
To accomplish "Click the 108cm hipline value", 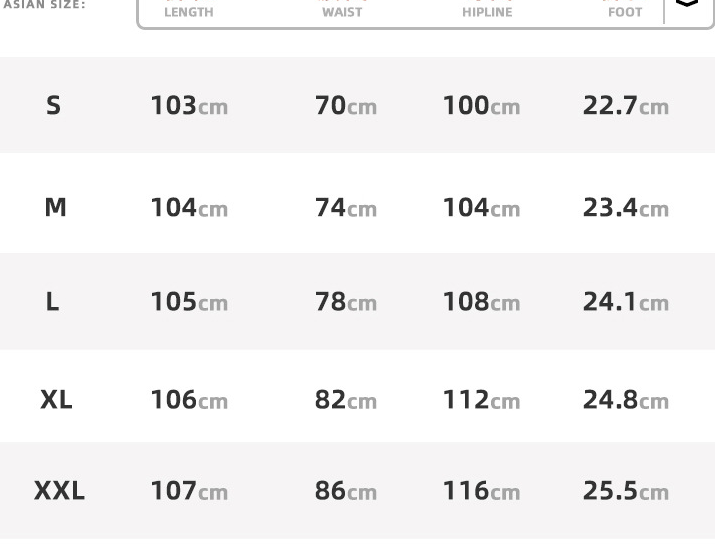I will 481,301.
